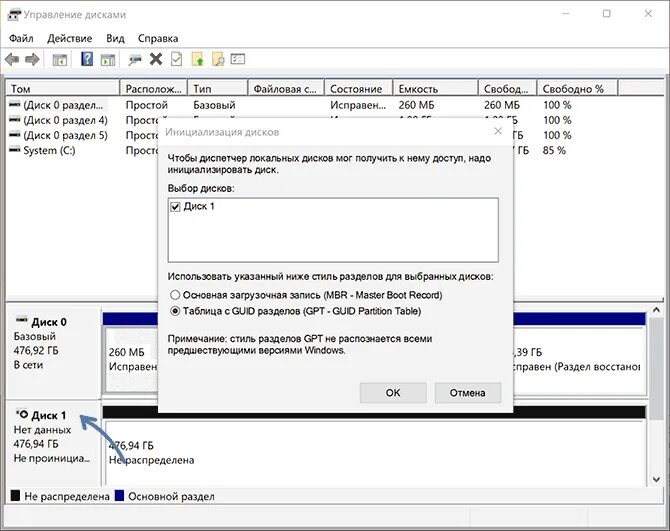Open Help with the question mark icon
Screen dimensions: 670x531
[87, 59]
